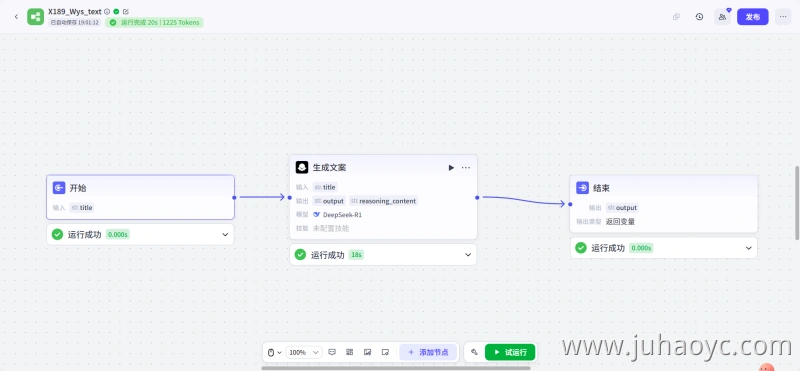
Task: Open the 100% zoom level dropdown
Action: coord(304,352)
